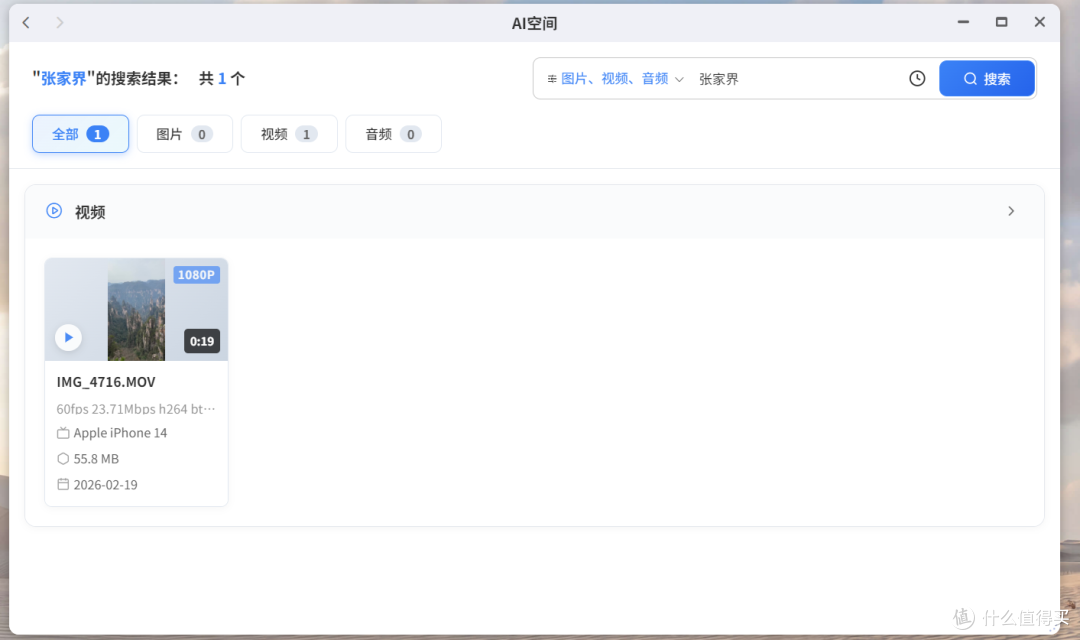The width and height of the screenshot is (1080, 640).
Task: Maximize the AI空间 window
Action: 1001,22
